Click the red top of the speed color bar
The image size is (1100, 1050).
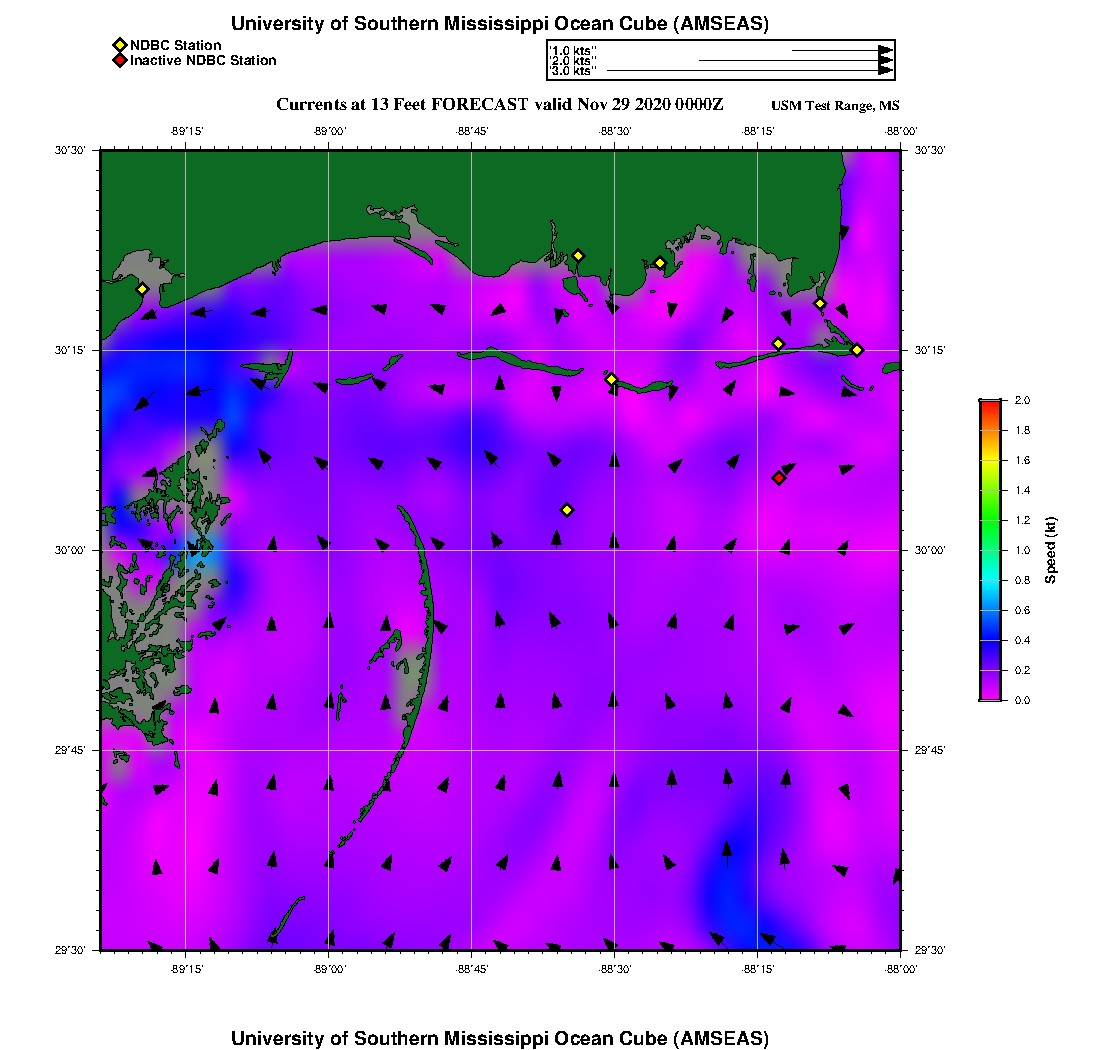[x=989, y=403]
